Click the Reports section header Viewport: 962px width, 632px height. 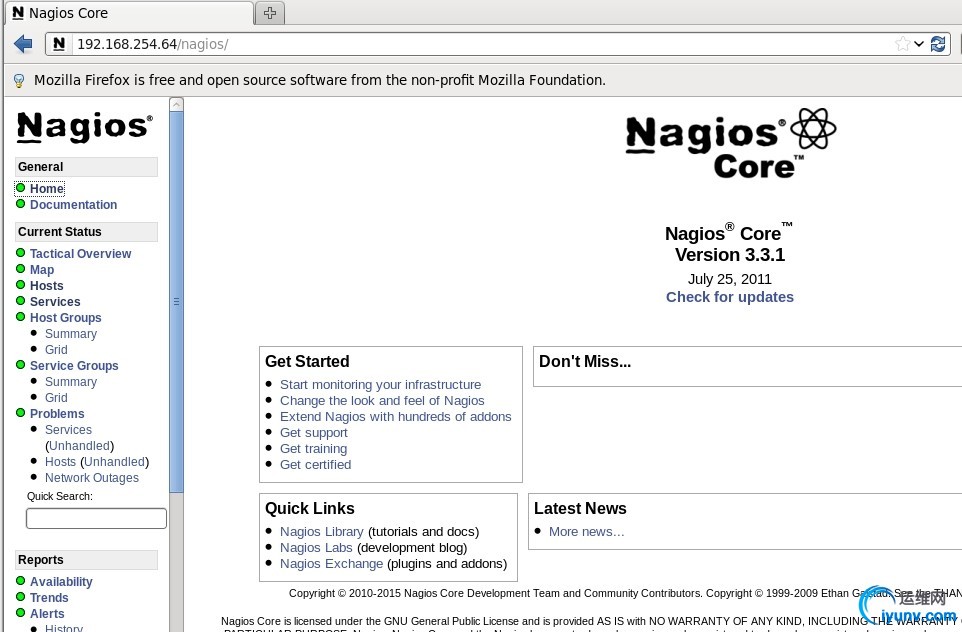pos(86,560)
